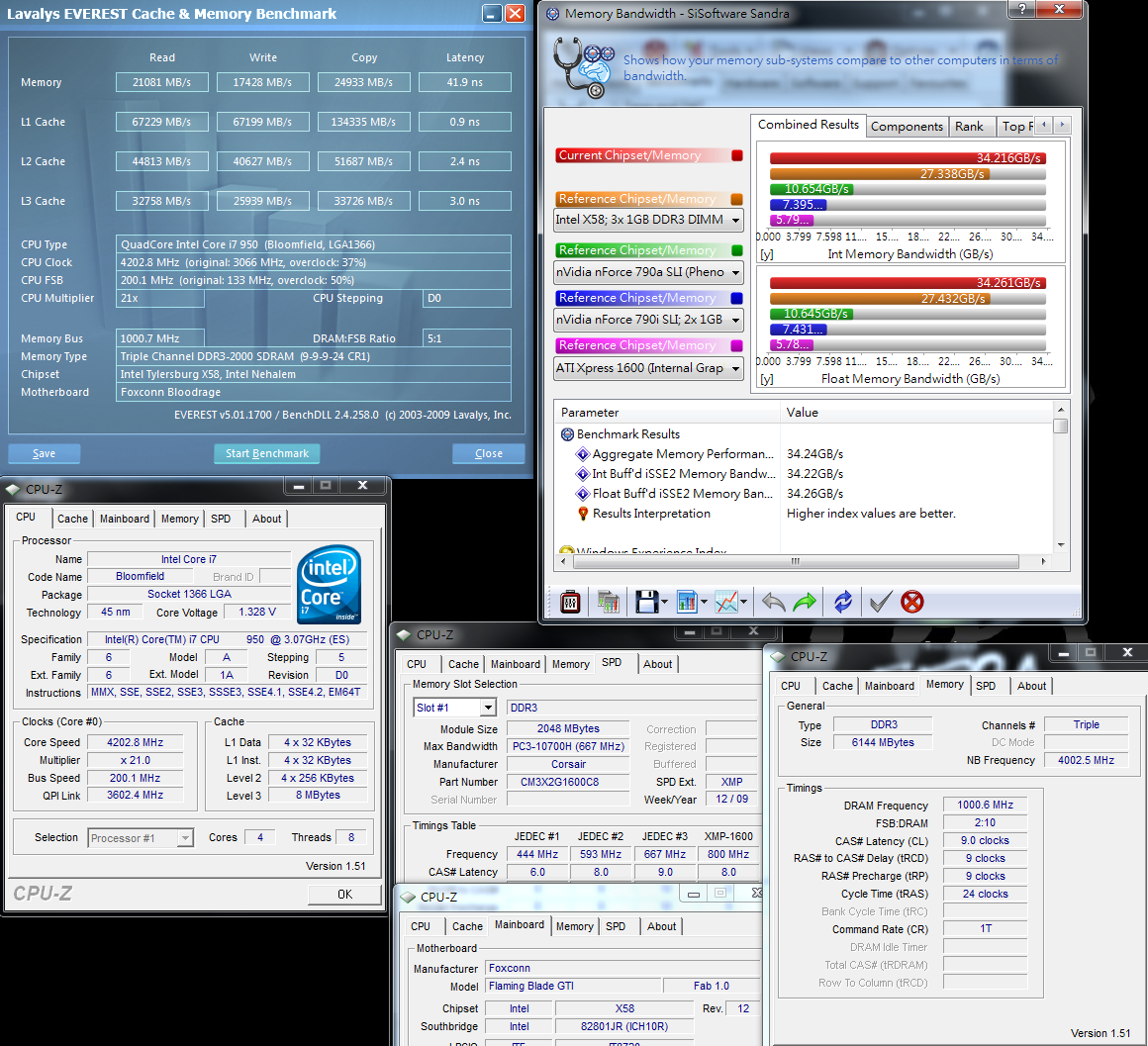Click the Parameter column header in Sandra
The height and width of the screenshot is (1046, 1148).
click(x=666, y=413)
